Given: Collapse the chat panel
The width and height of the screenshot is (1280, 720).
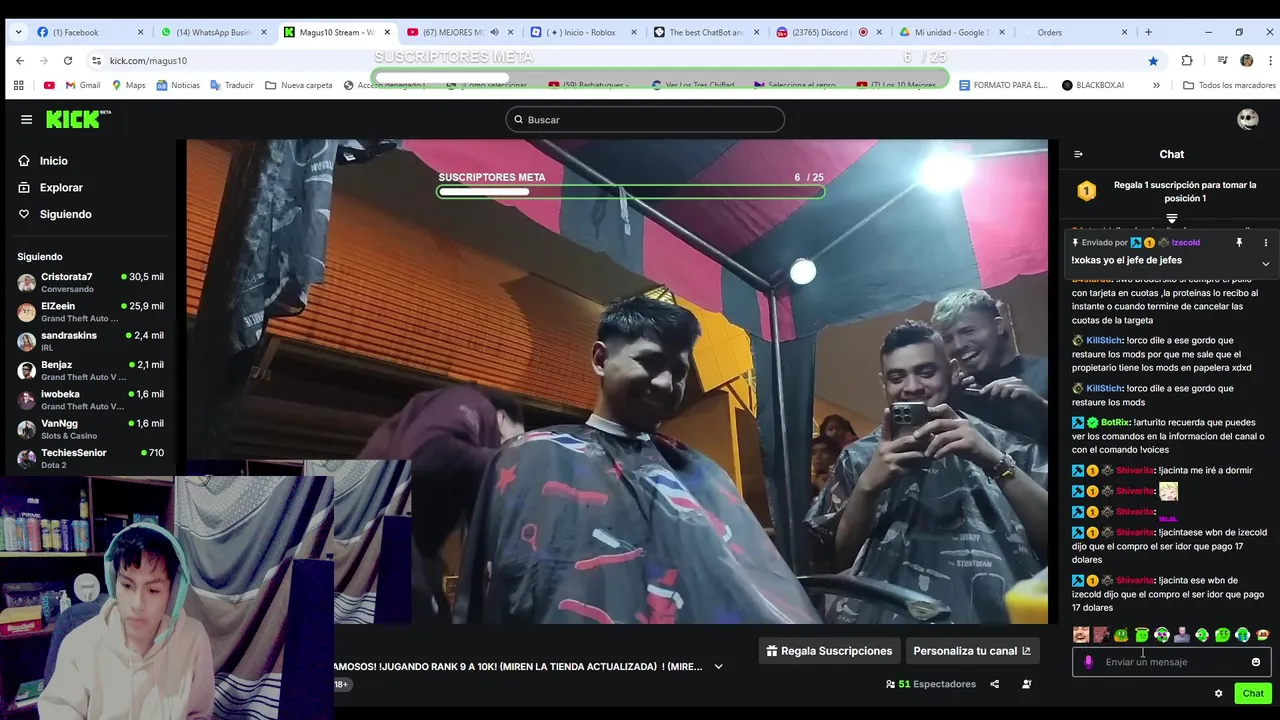Looking at the screenshot, I should pyautogui.click(x=1078, y=154).
